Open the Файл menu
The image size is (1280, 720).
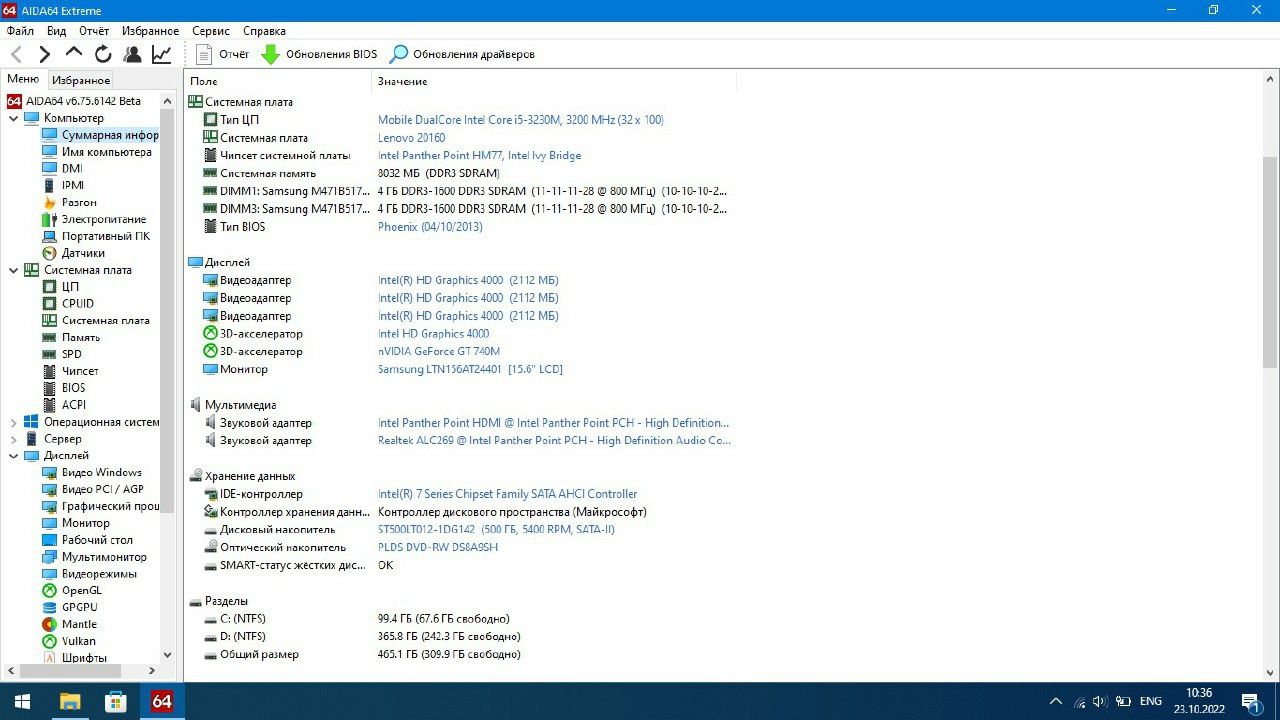click(x=20, y=31)
